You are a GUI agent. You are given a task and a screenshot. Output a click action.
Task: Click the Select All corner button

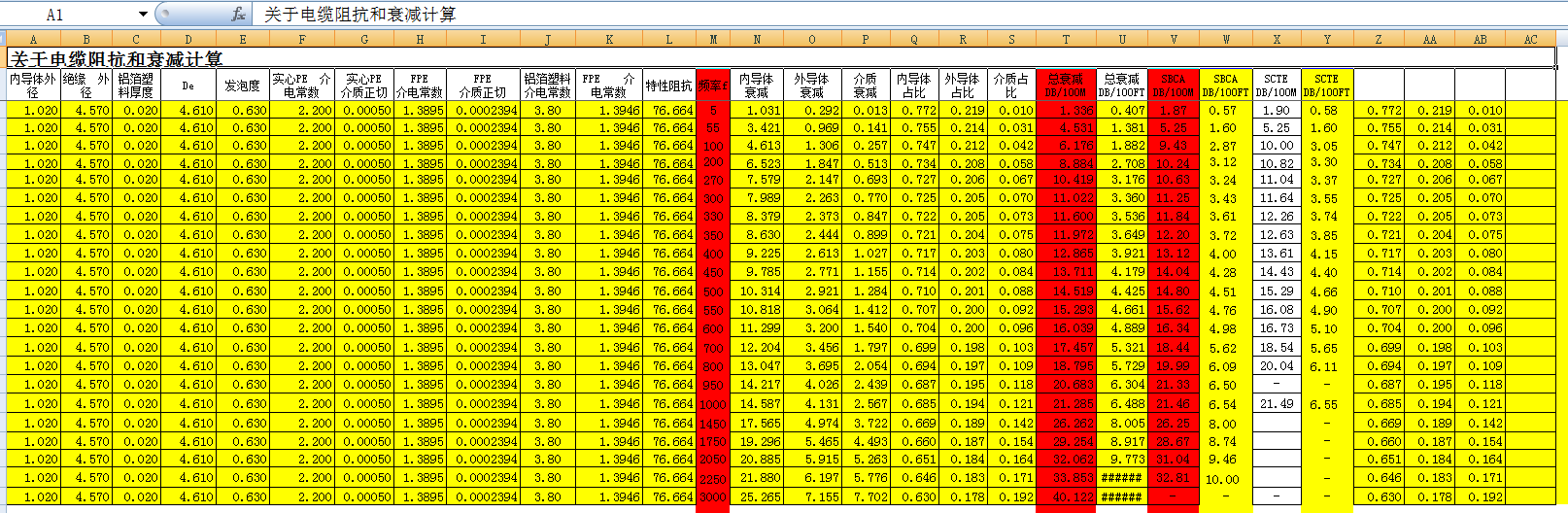click(3, 40)
